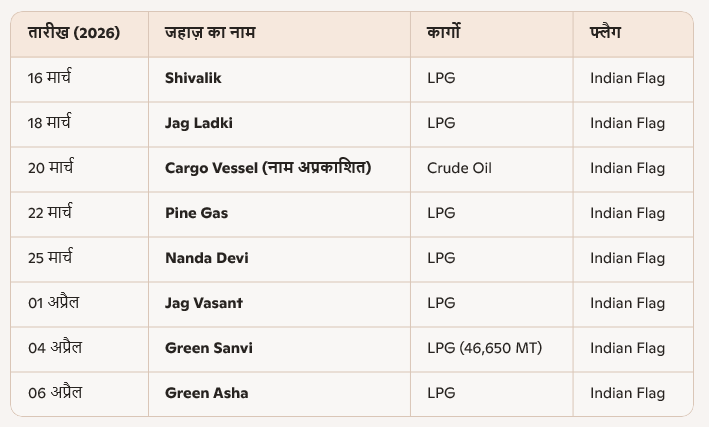Select the 01 अप्रैल date cell

(55, 303)
